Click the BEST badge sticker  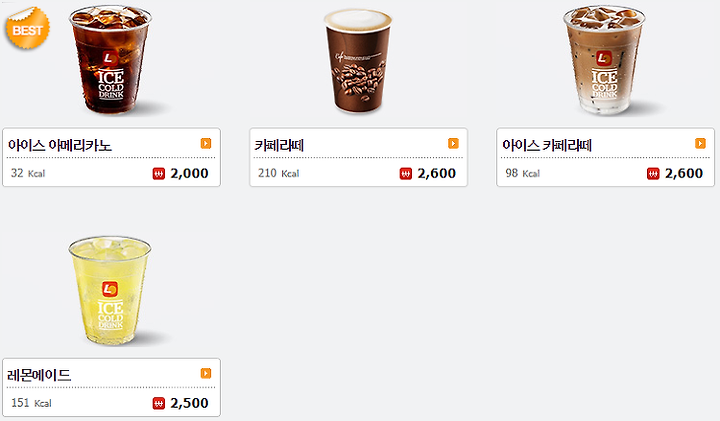click(28, 28)
